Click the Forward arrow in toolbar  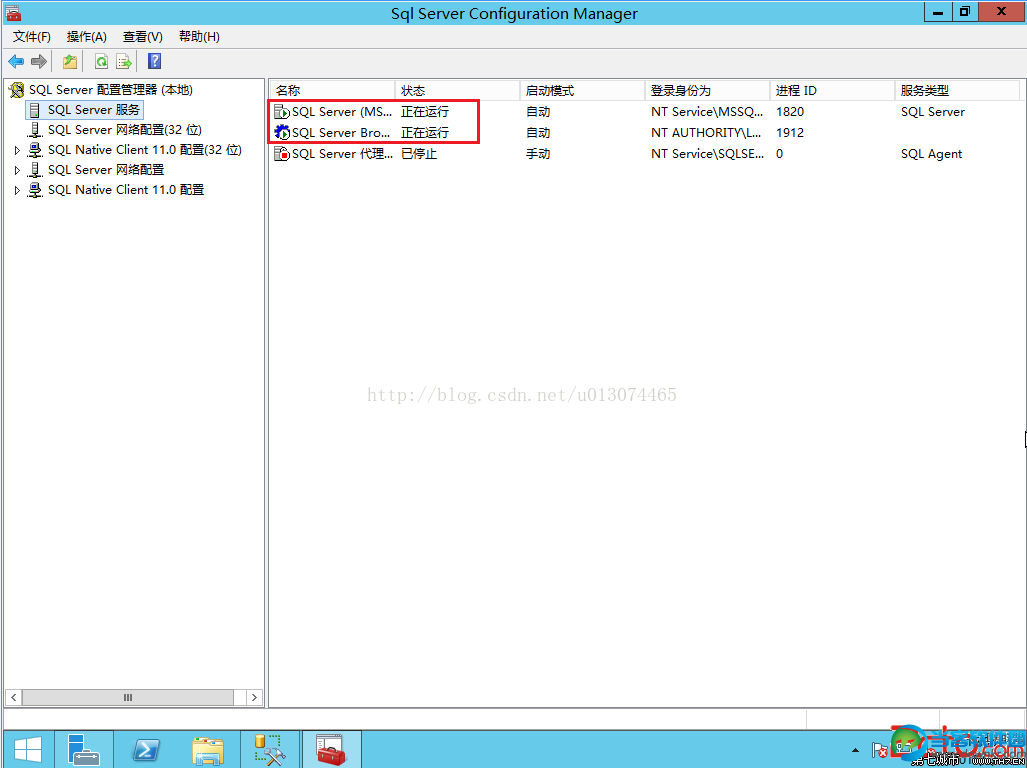pyautogui.click(x=39, y=62)
